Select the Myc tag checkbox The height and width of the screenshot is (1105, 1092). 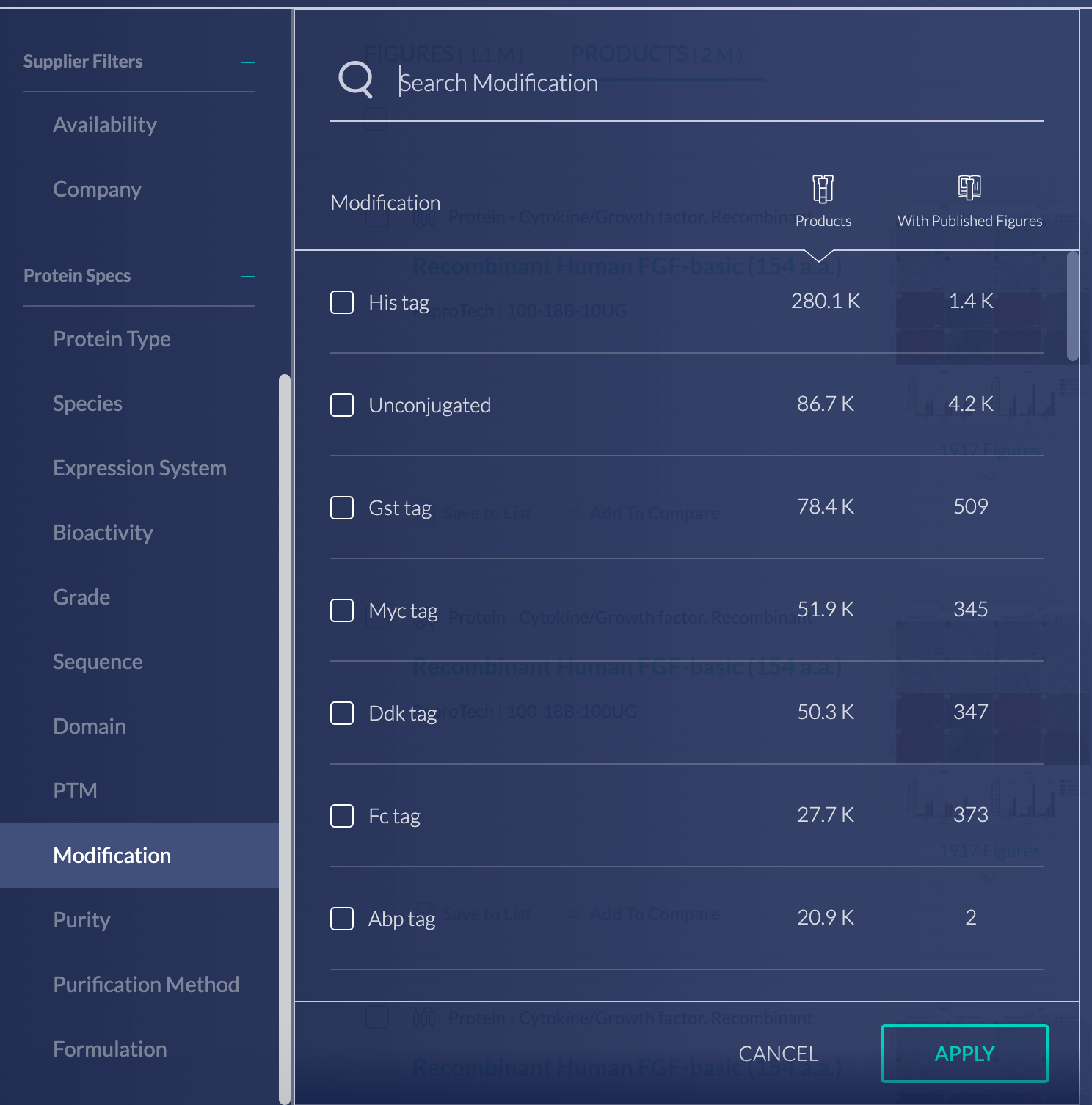[x=342, y=610]
